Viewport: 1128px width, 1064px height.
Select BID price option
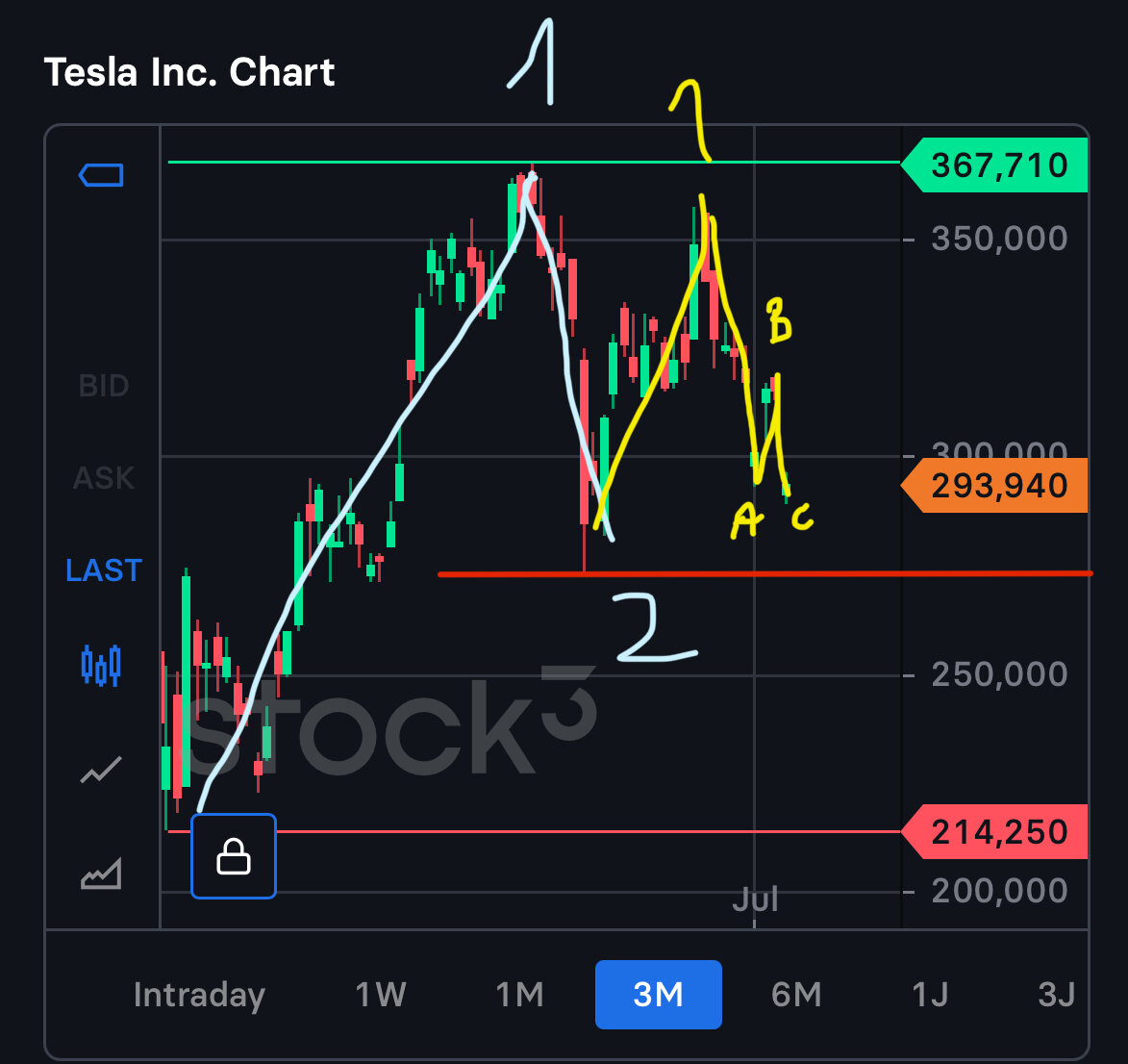pos(104,386)
